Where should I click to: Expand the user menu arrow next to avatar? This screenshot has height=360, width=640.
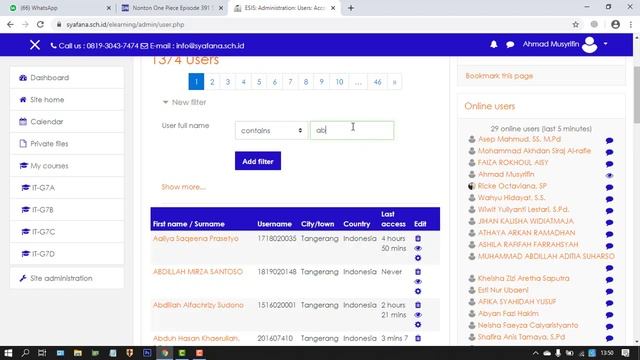click(x=605, y=44)
